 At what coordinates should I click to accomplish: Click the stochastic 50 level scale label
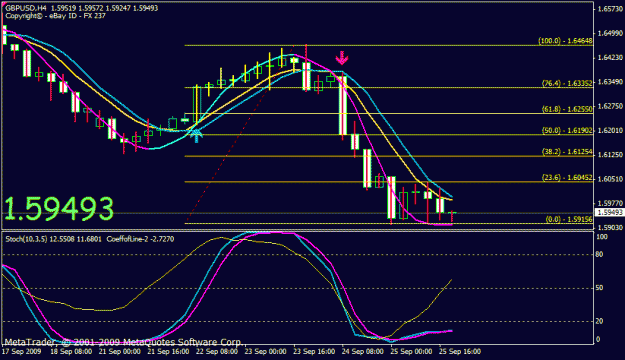(599, 287)
